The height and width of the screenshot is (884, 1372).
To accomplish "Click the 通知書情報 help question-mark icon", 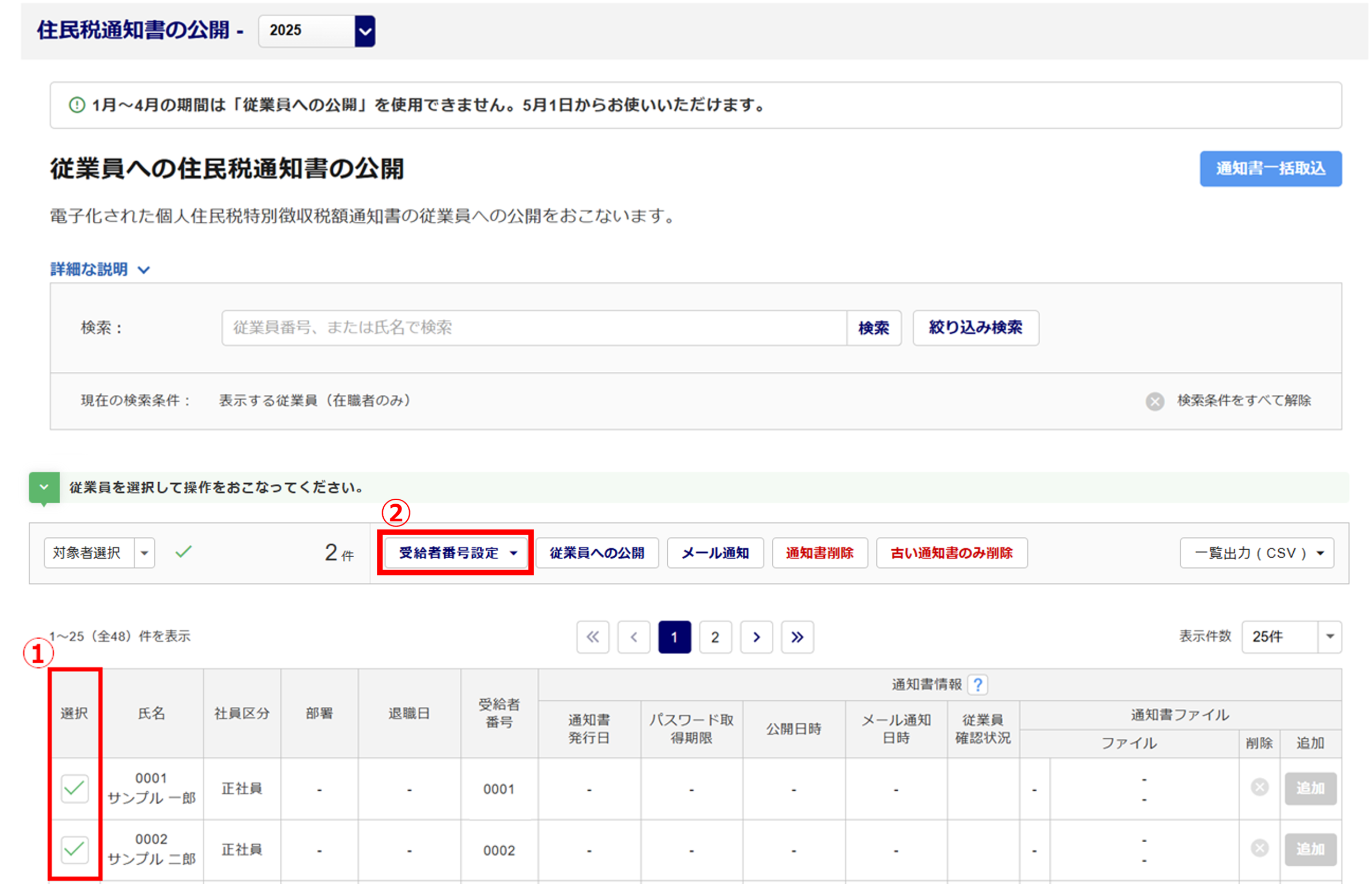I will click(977, 684).
